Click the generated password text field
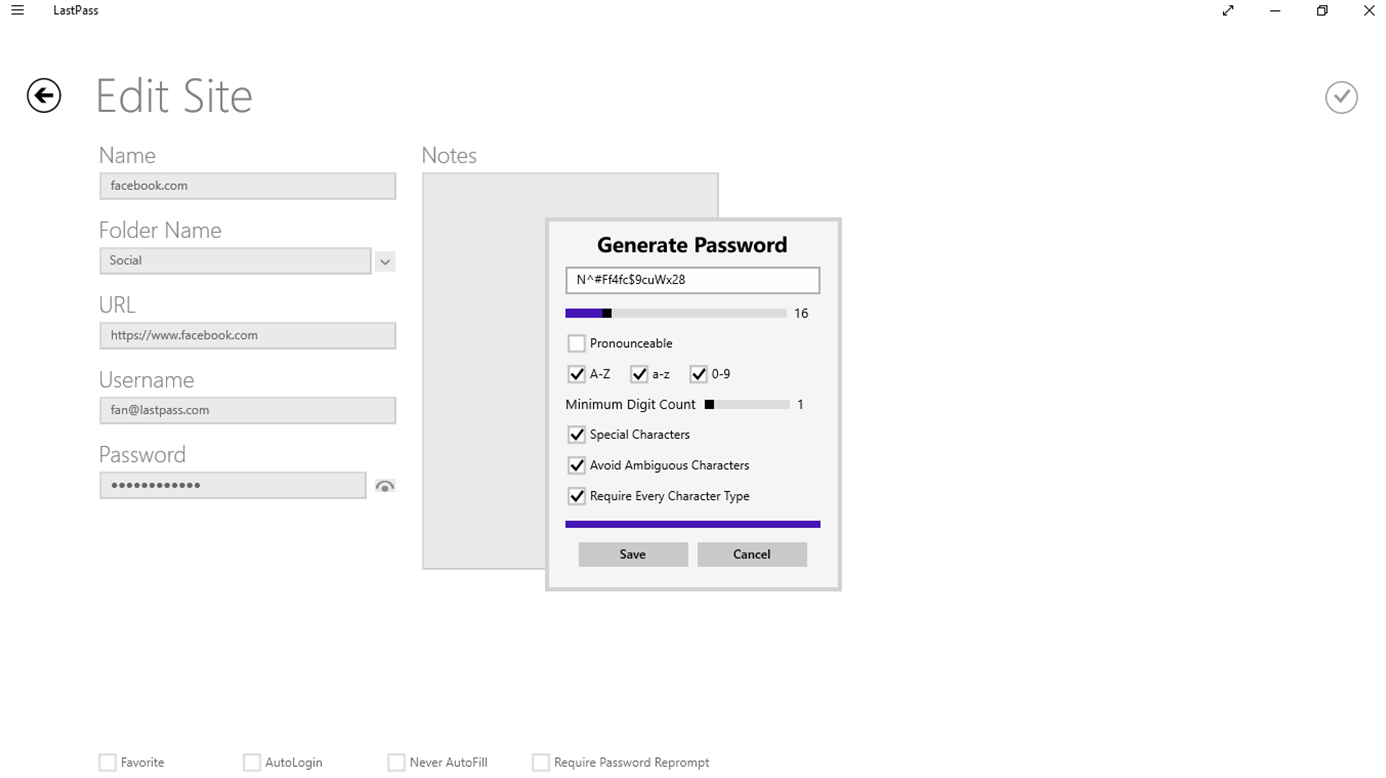 click(x=692, y=280)
